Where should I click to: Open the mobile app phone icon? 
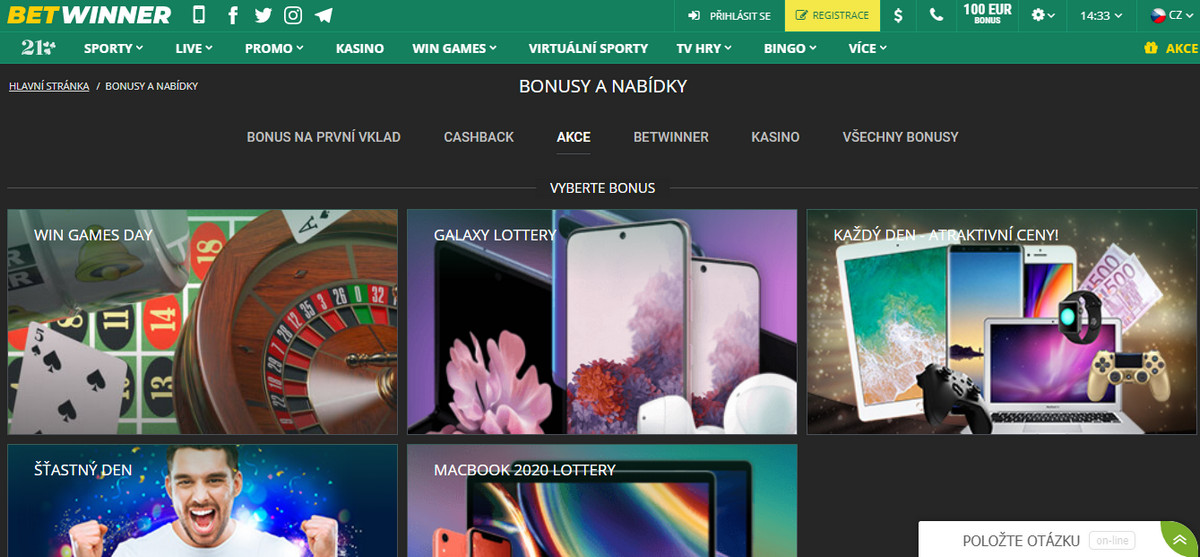coord(199,15)
